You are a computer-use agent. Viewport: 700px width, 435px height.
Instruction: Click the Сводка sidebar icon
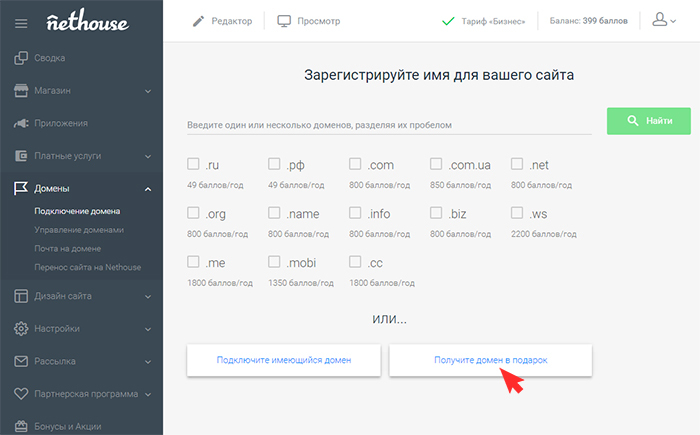click(21, 58)
